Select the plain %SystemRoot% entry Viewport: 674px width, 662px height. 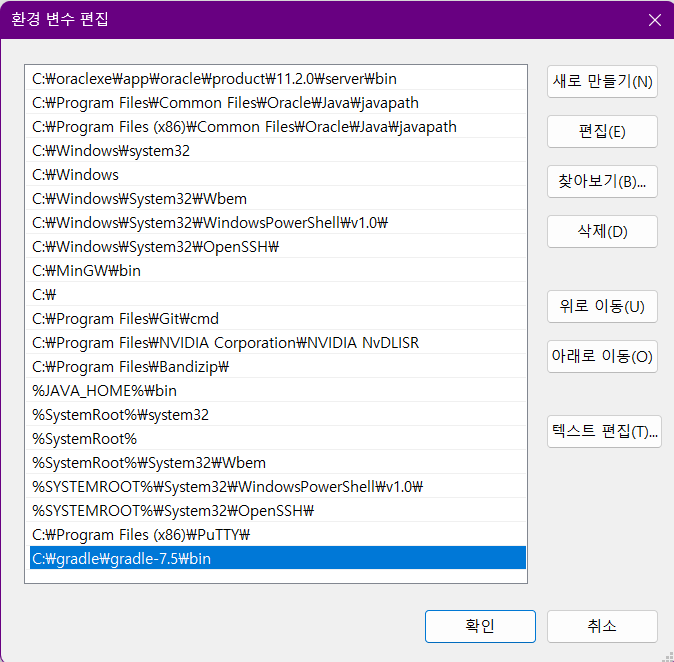tap(278, 439)
